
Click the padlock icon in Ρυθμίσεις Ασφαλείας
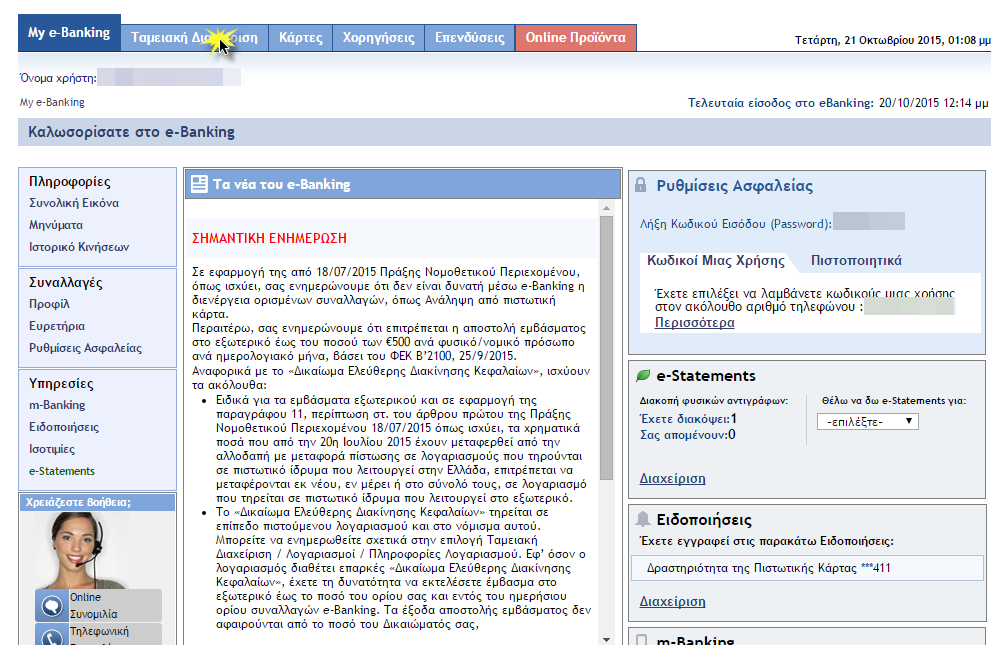(640, 185)
